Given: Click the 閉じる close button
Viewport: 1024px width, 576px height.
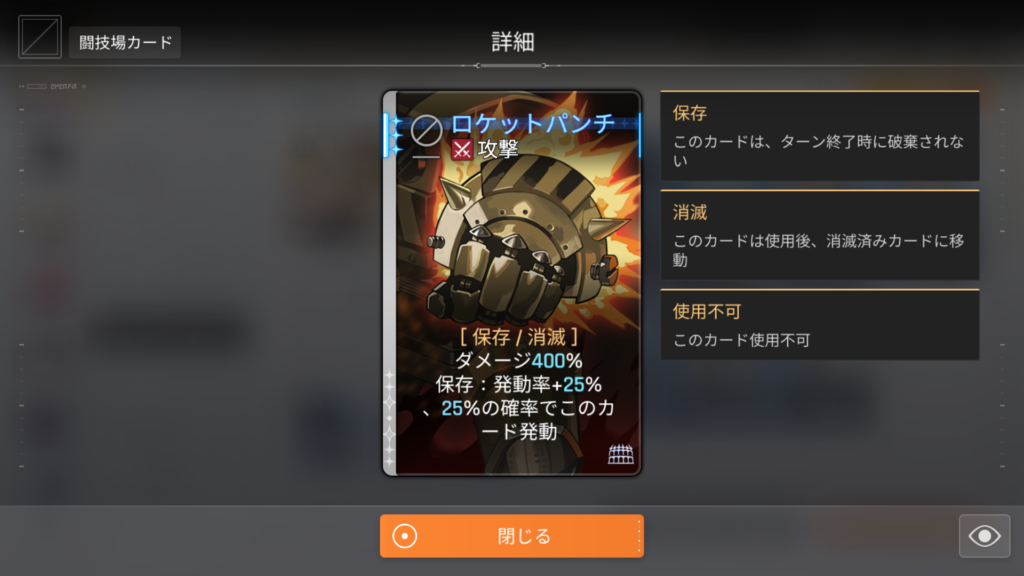Looking at the screenshot, I should (512, 536).
